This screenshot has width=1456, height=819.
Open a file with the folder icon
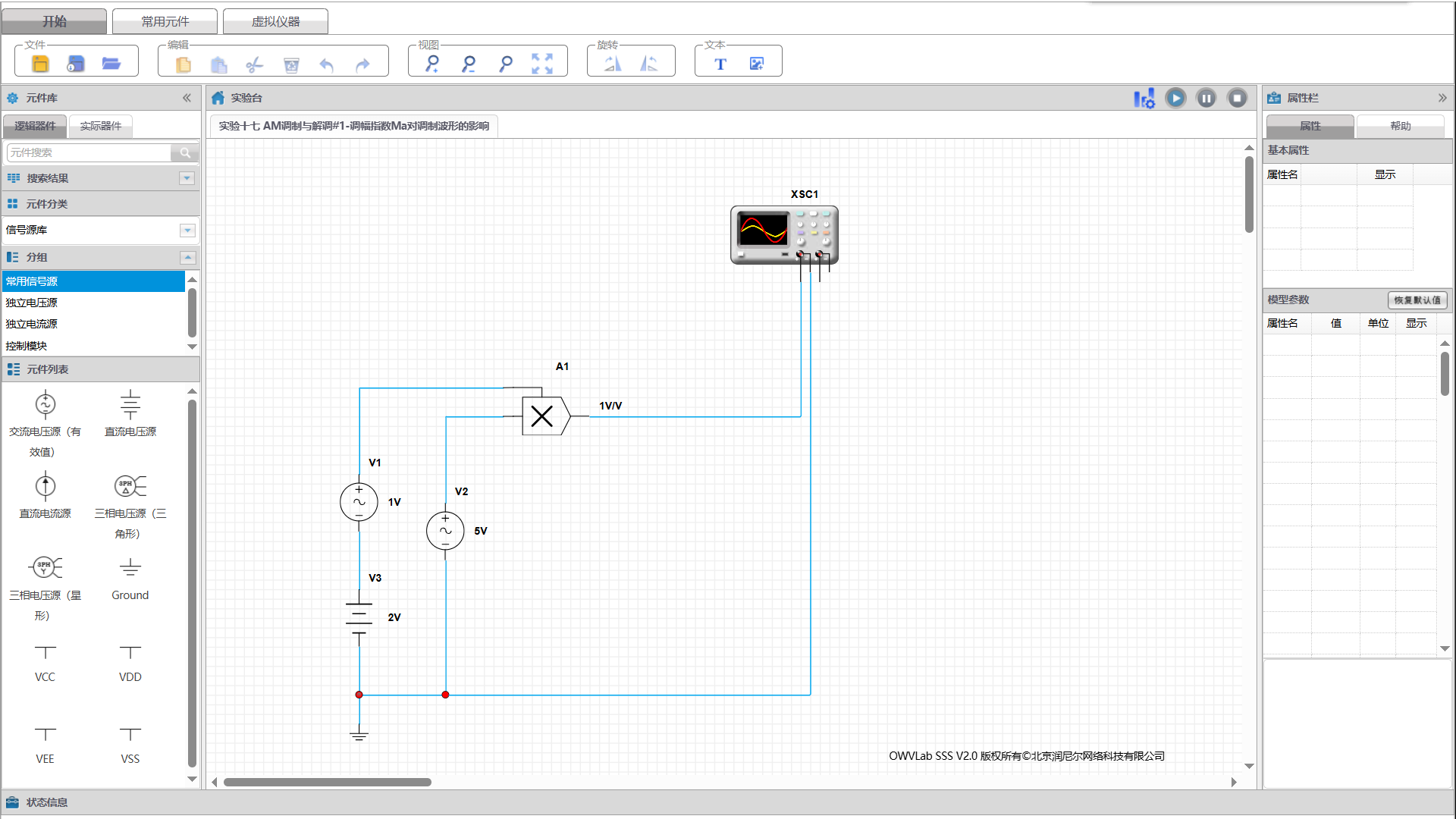(111, 64)
